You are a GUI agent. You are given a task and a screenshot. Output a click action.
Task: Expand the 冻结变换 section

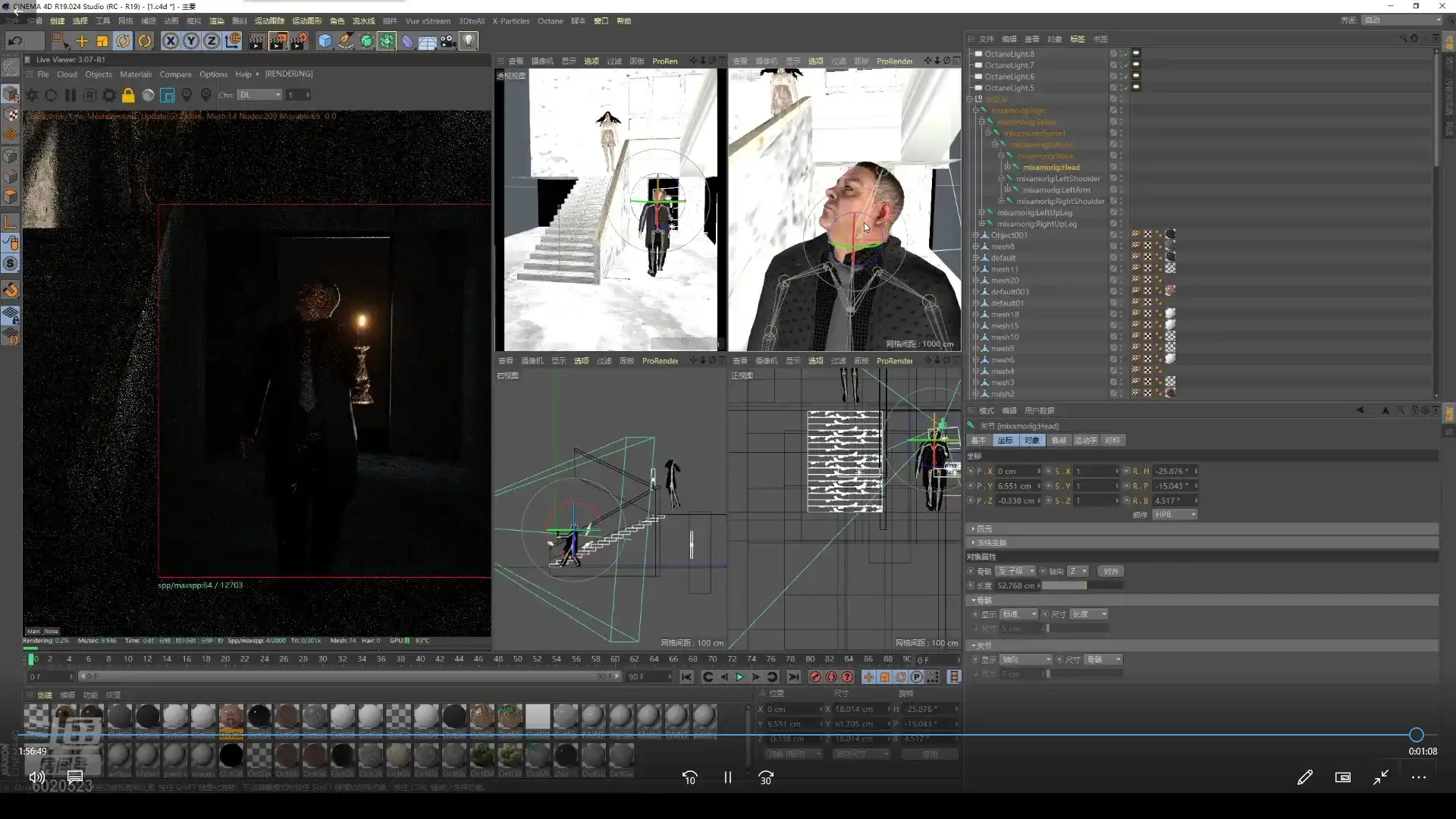tap(990, 543)
